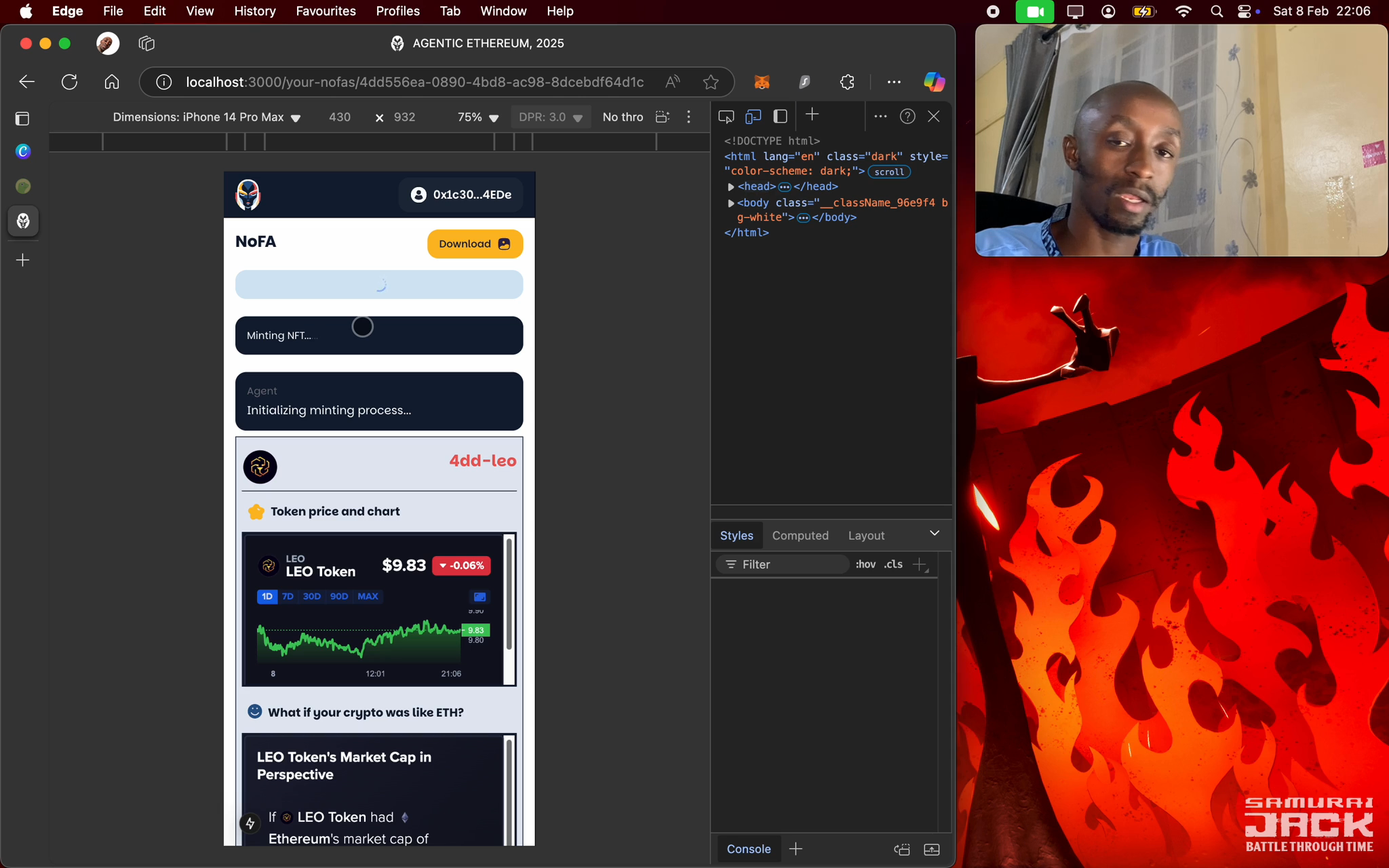The height and width of the screenshot is (868, 1389).
Task: Open site information icon in address bar
Action: [x=163, y=82]
